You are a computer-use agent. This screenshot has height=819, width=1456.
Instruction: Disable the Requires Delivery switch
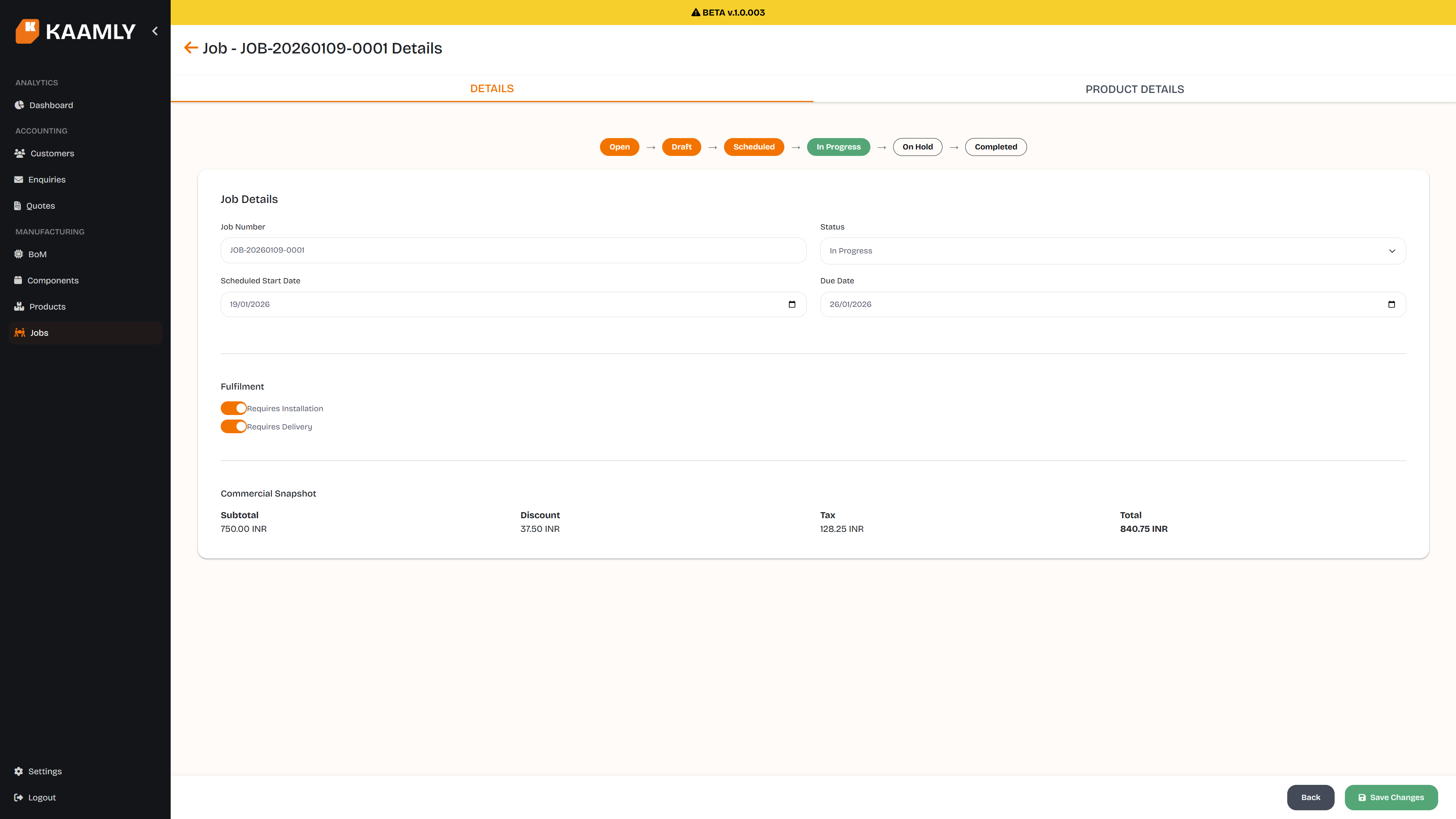pyautogui.click(x=233, y=426)
